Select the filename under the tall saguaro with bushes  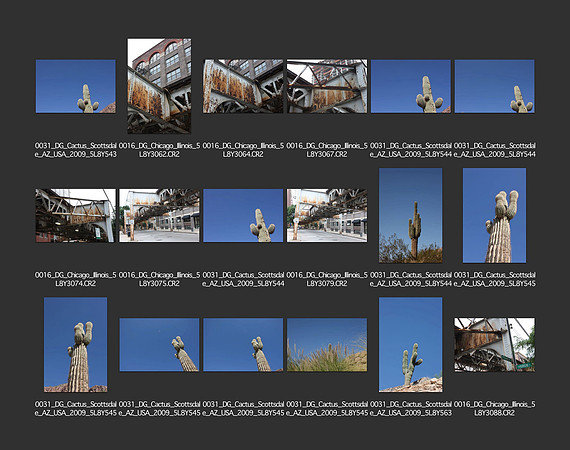(411, 279)
